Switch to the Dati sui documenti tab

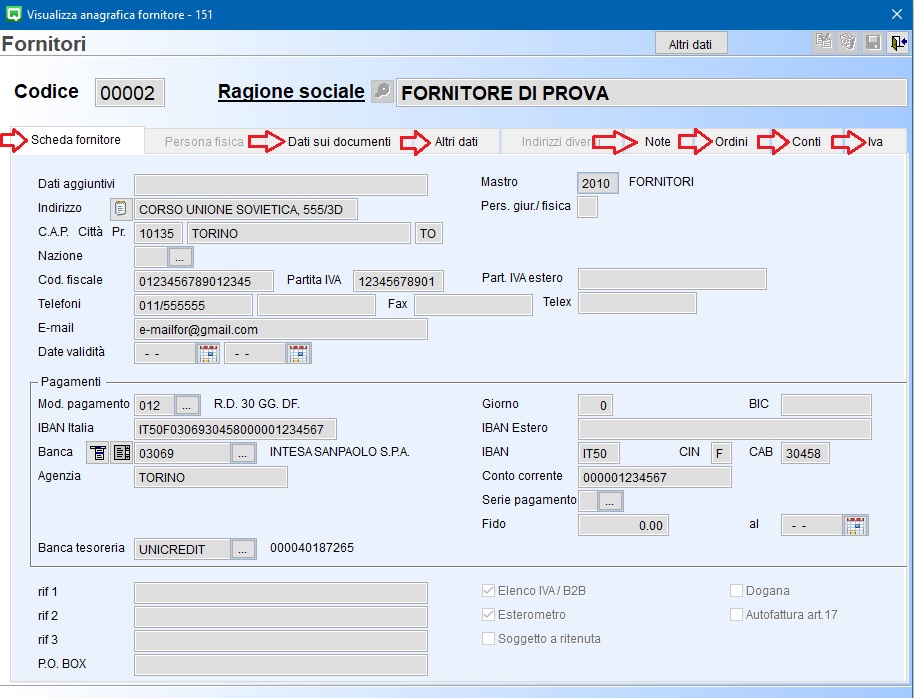point(339,142)
